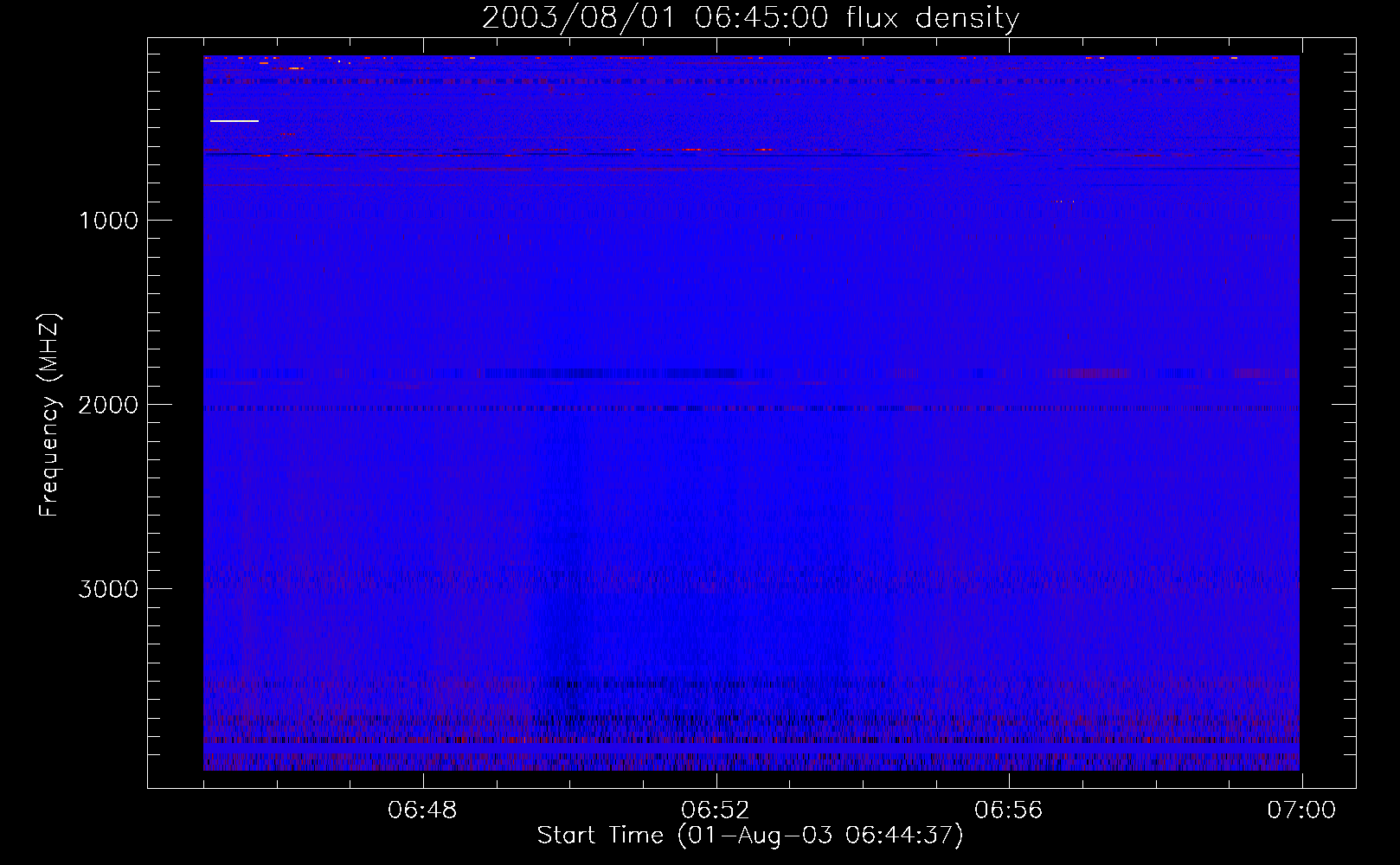Click the 3000 frequency tick label
The width and height of the screenshot is (1400, 865).
click(108, 589)
